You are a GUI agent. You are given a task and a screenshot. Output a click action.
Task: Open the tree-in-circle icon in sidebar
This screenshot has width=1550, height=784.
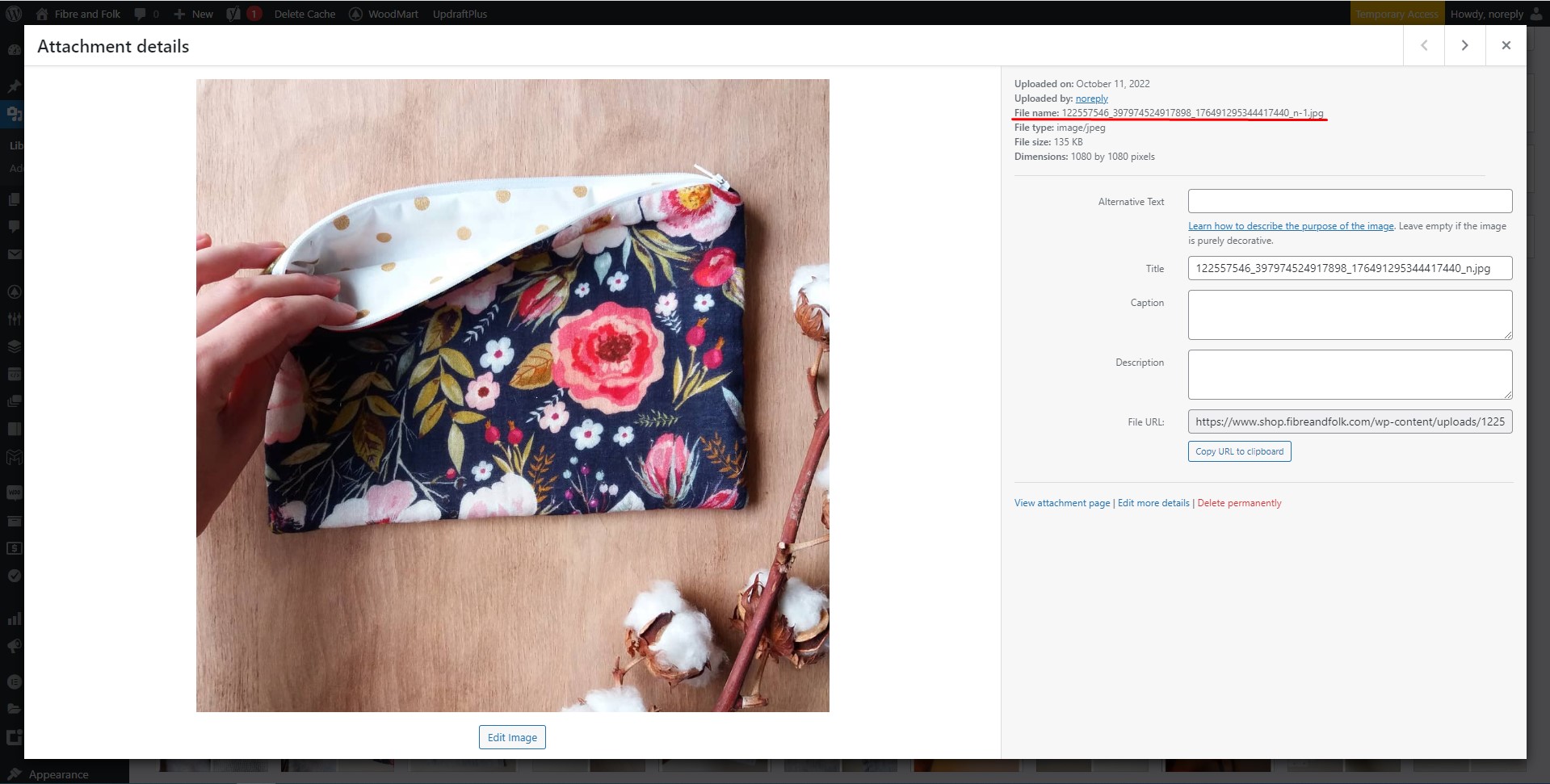pyautogui.click(x=14, y=291)
